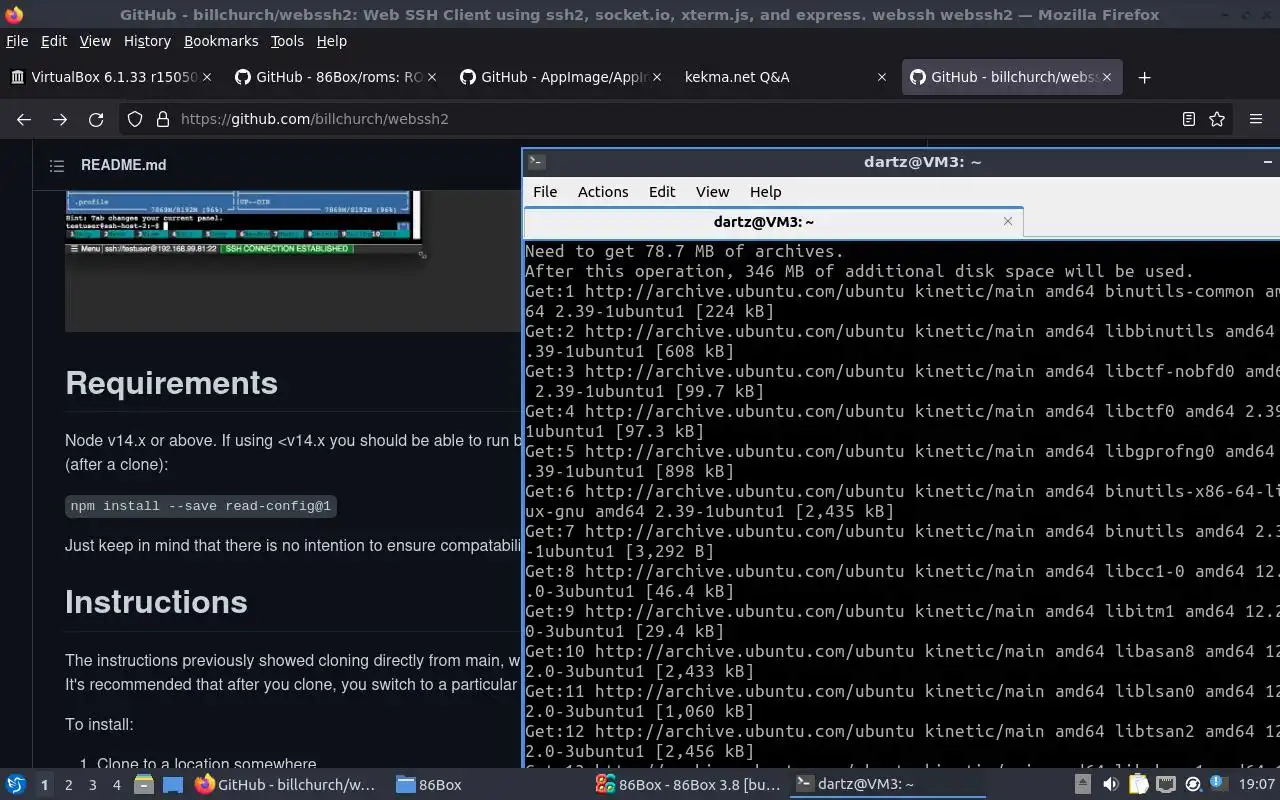Open the removable media eject tray icon

1083,785
